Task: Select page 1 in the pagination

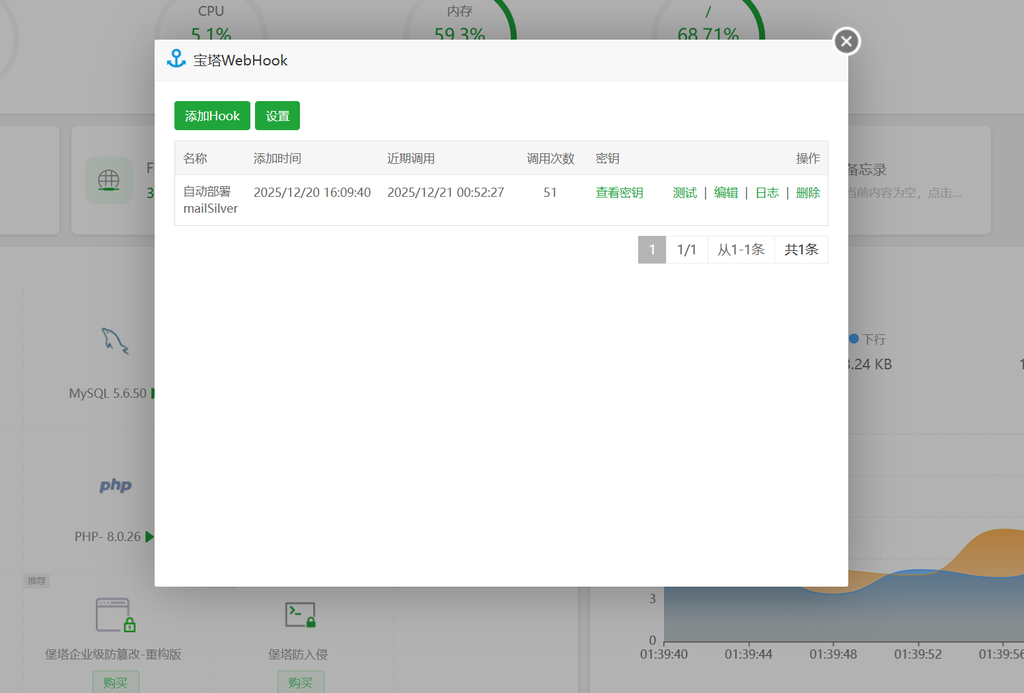Action: 651,250
